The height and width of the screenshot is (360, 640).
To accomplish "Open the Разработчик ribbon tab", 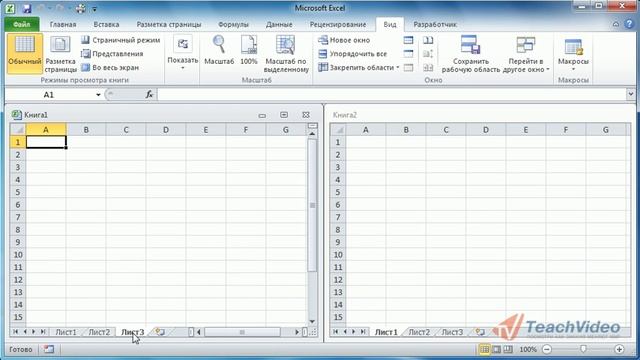I will 435,24.
